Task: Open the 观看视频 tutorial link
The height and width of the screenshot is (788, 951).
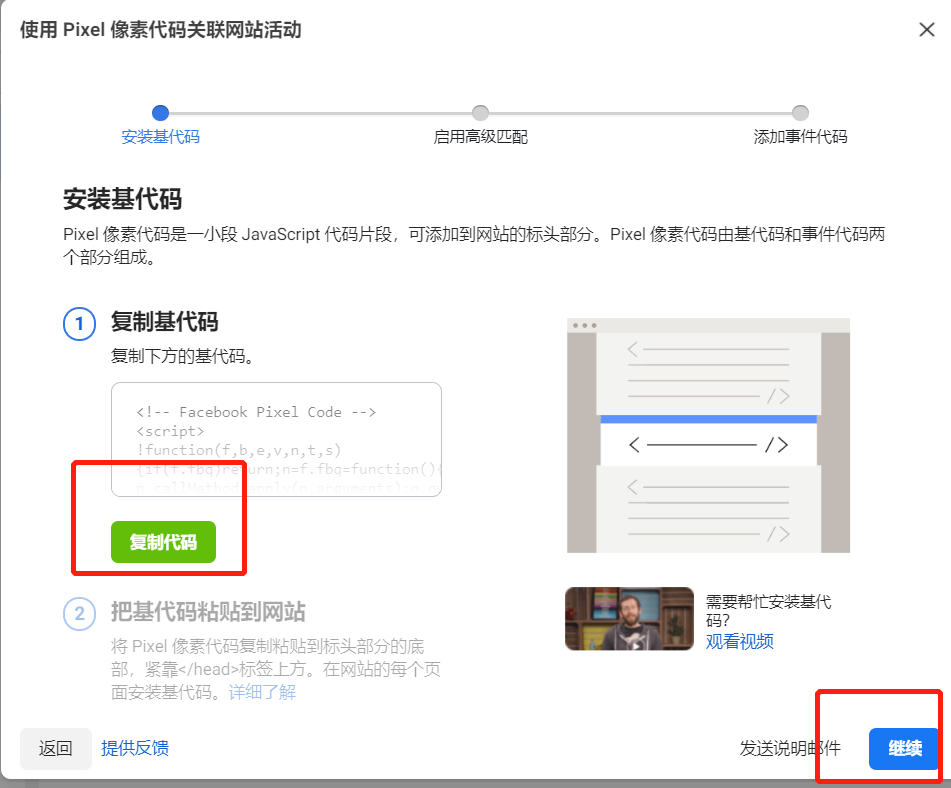Action: [x=739, y=640]
